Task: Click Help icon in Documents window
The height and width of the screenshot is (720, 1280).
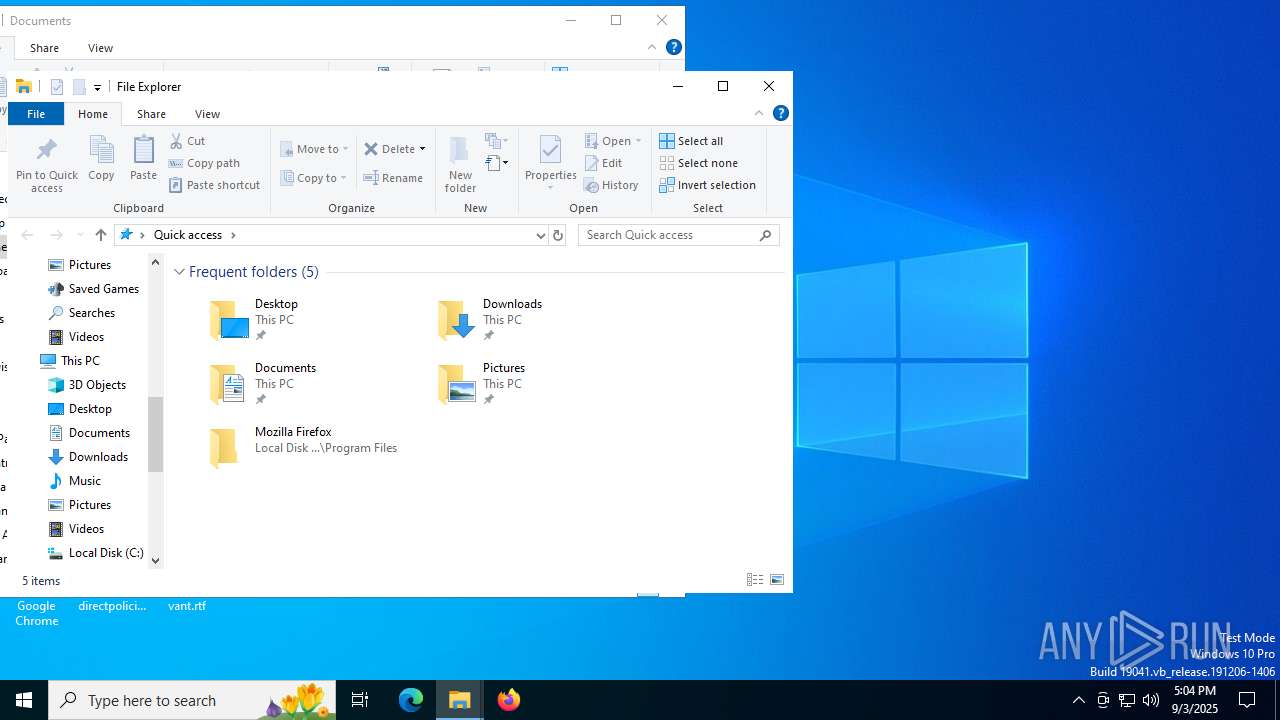Action: tap(674, 47)
